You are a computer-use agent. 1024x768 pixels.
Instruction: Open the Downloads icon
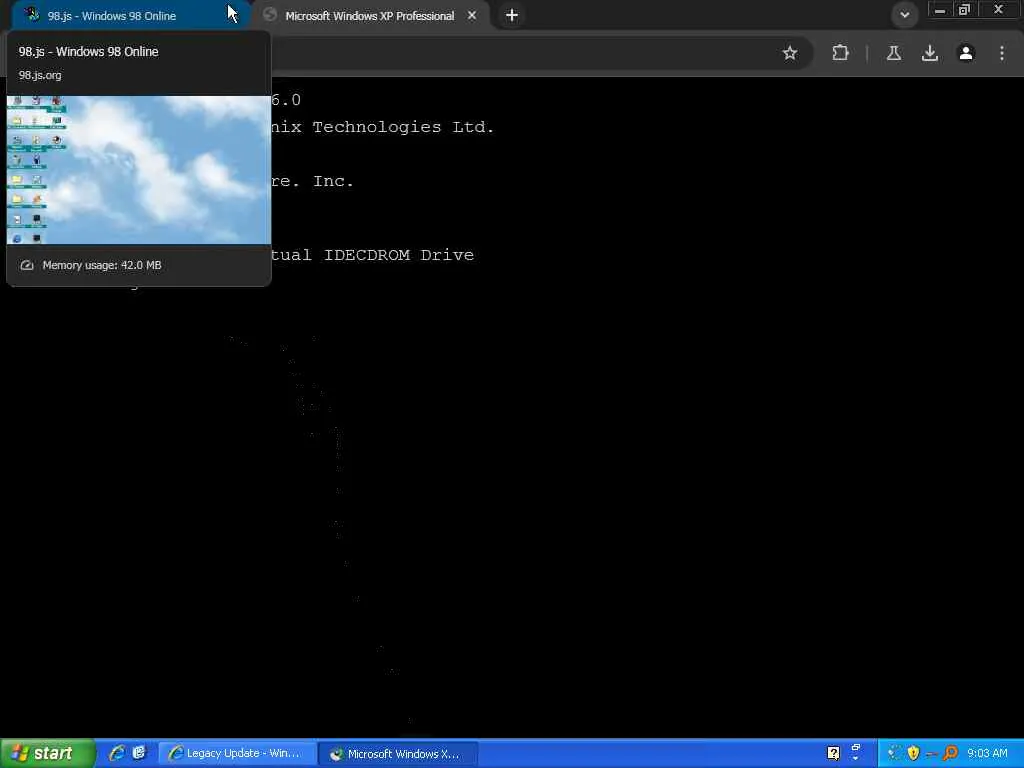click(x=930, y=53)
